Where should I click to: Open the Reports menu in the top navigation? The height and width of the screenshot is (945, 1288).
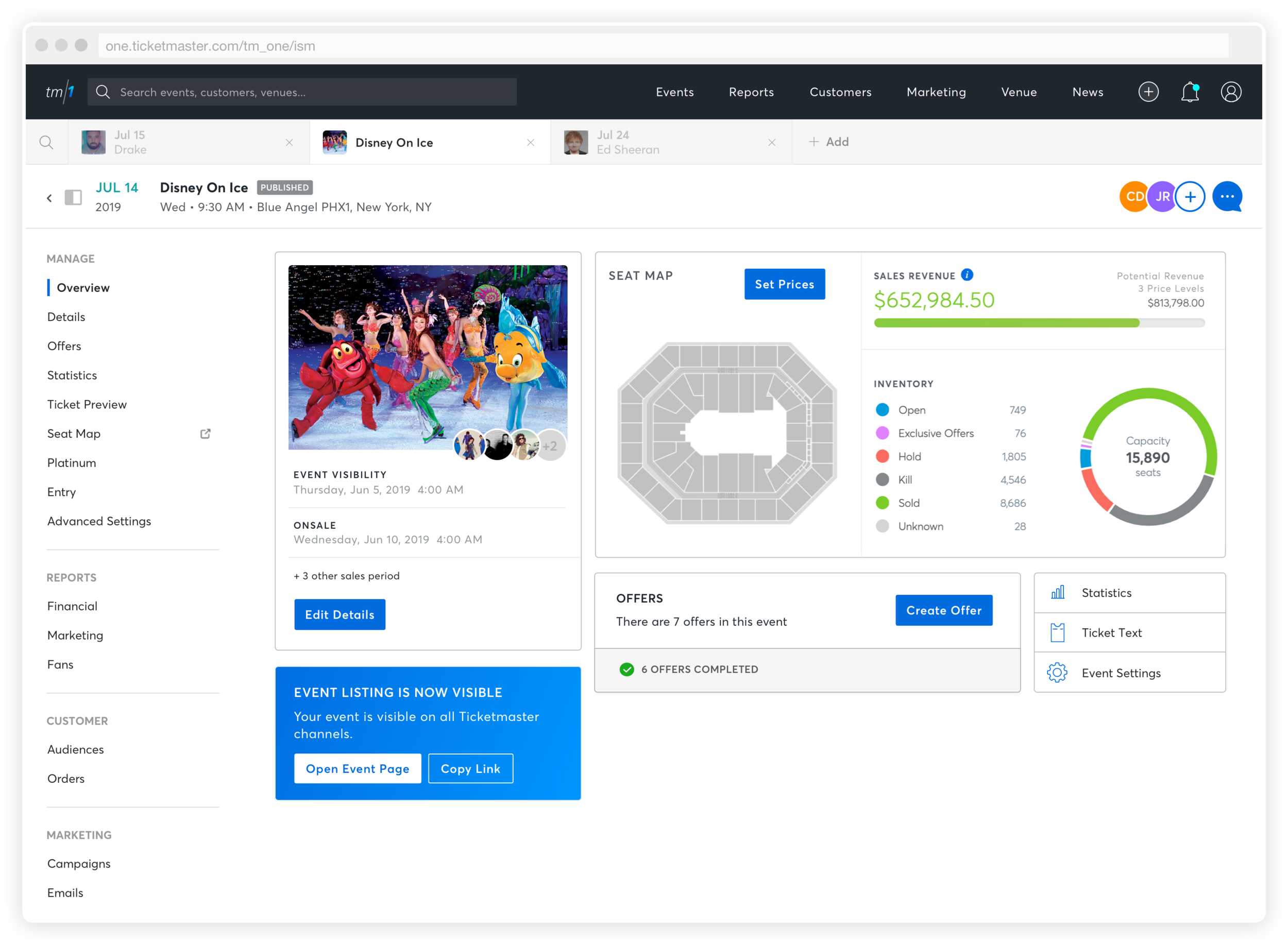[x=751, y=92]
